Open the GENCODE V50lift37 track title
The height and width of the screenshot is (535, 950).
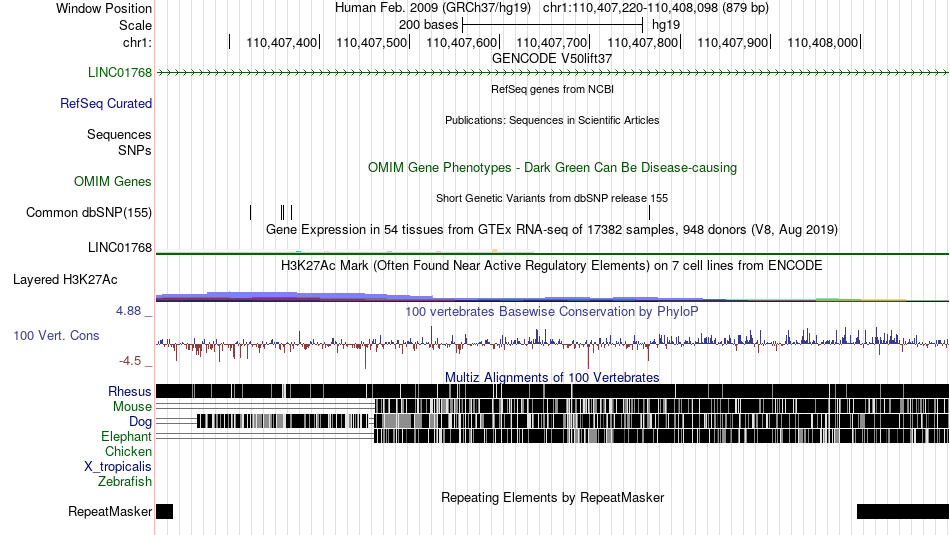click(x=552, y=59)
